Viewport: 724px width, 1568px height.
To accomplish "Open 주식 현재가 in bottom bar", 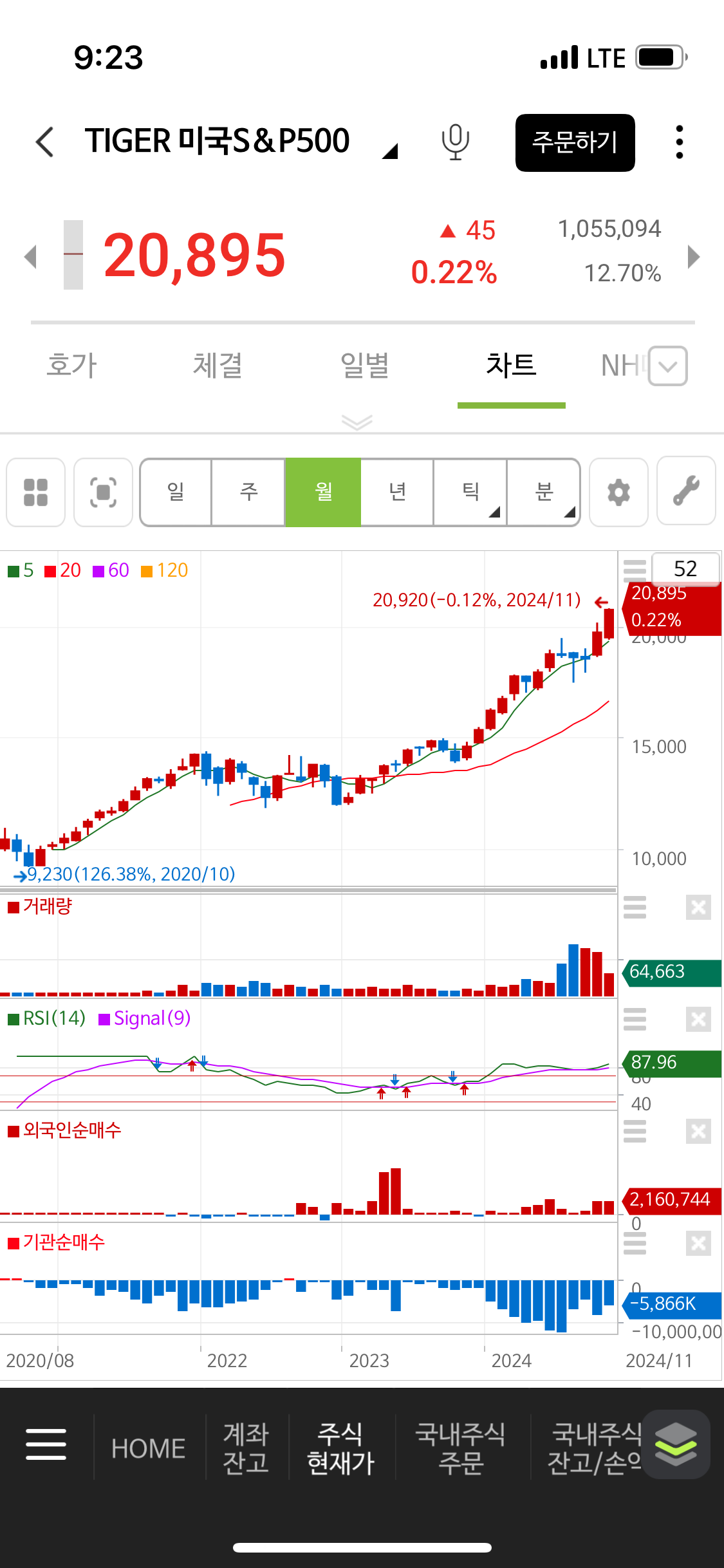I will click(x=341, y=1448).
